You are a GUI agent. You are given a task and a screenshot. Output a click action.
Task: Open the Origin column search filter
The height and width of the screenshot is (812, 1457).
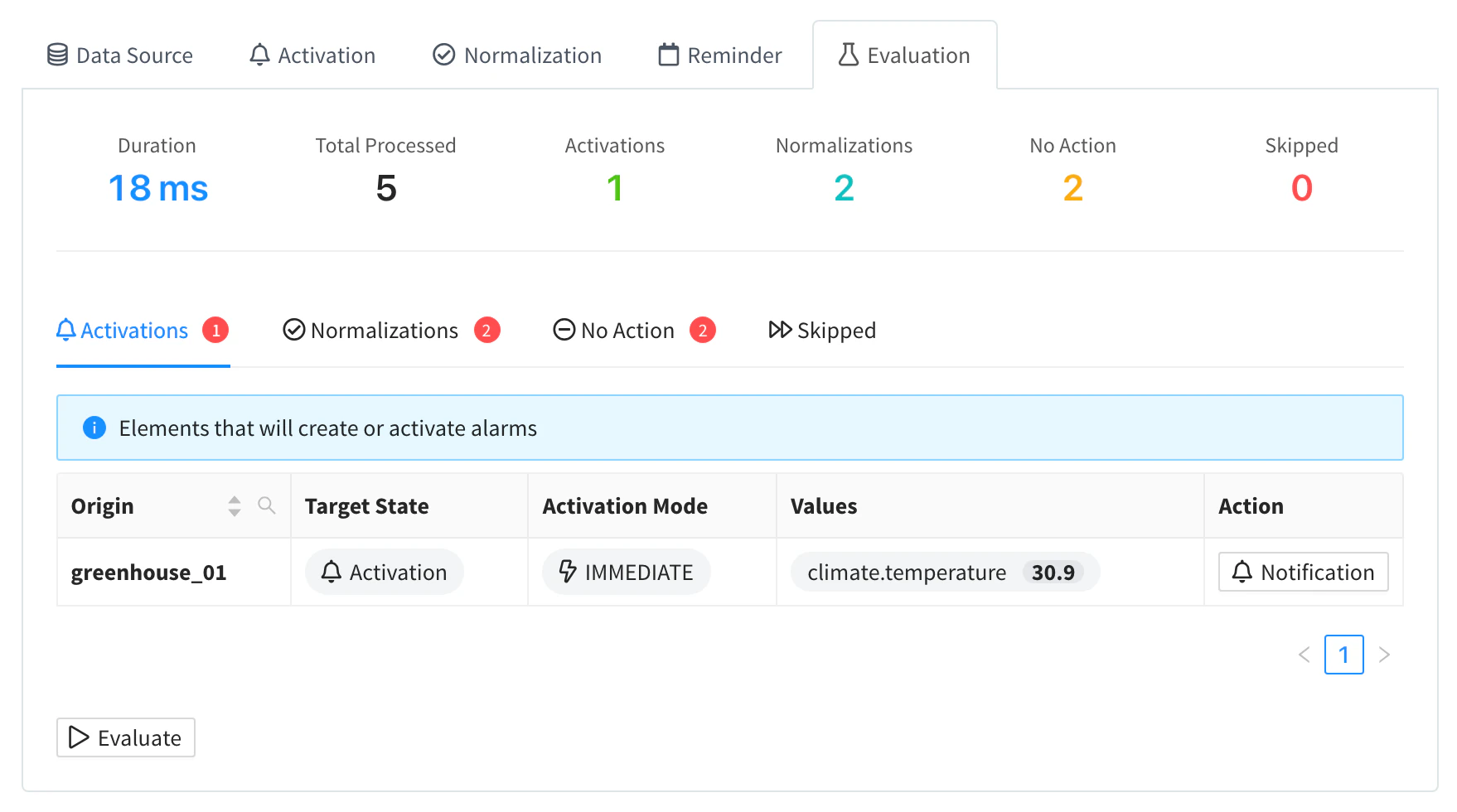(267, 505)
